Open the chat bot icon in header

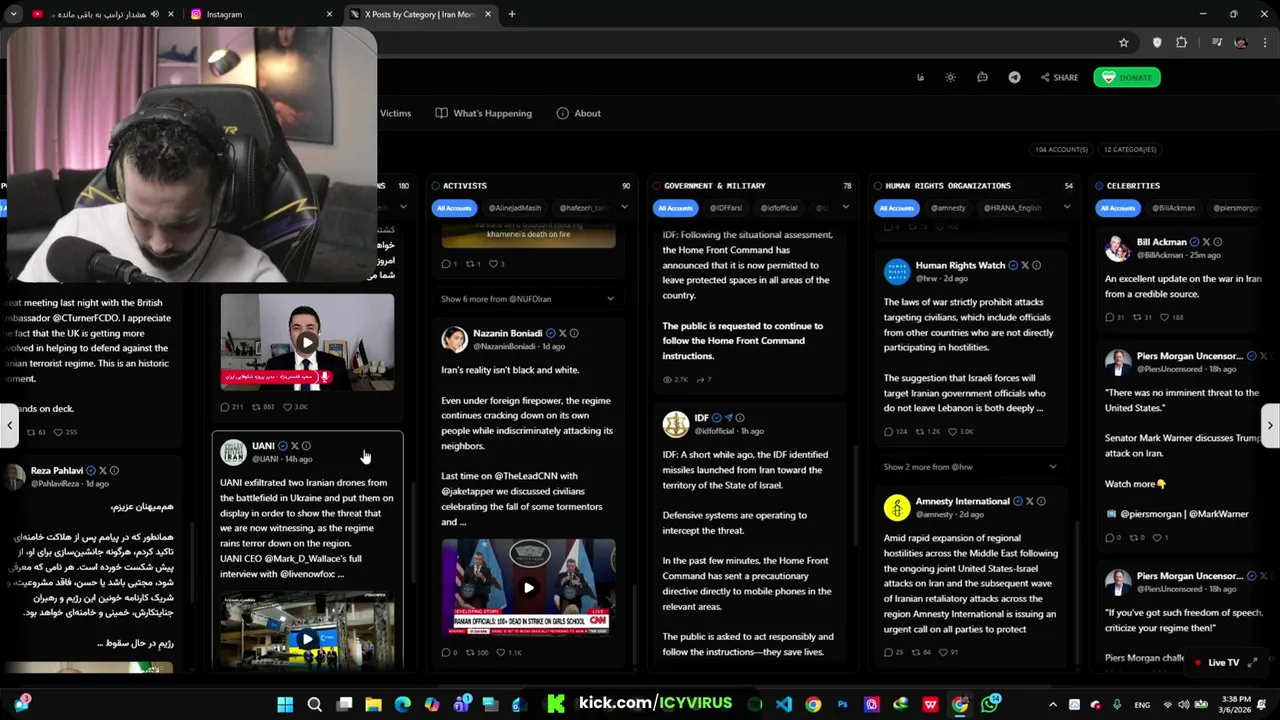click(982, 77)
